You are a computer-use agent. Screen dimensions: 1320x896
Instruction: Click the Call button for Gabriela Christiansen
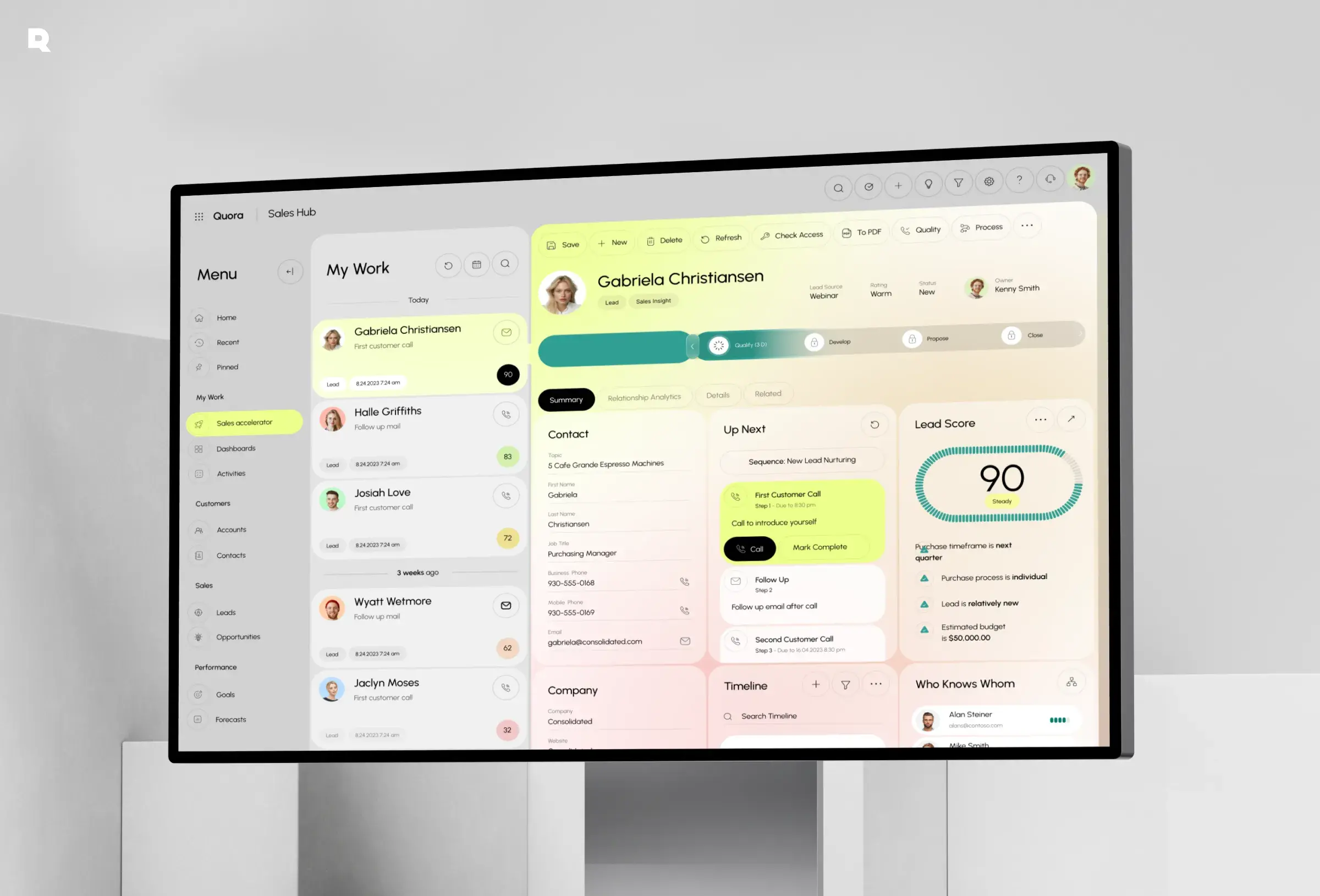coord(750,547)
